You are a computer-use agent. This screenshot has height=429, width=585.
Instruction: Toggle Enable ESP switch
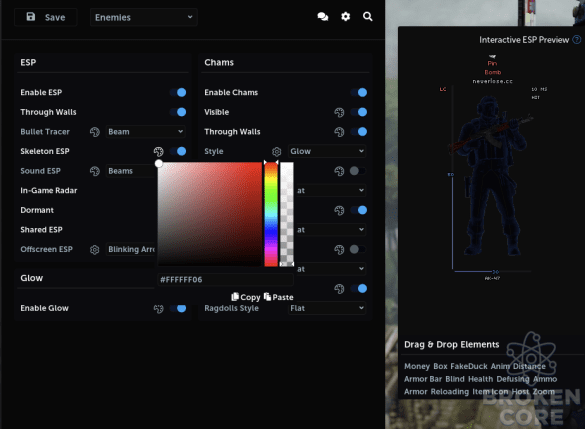178,93
